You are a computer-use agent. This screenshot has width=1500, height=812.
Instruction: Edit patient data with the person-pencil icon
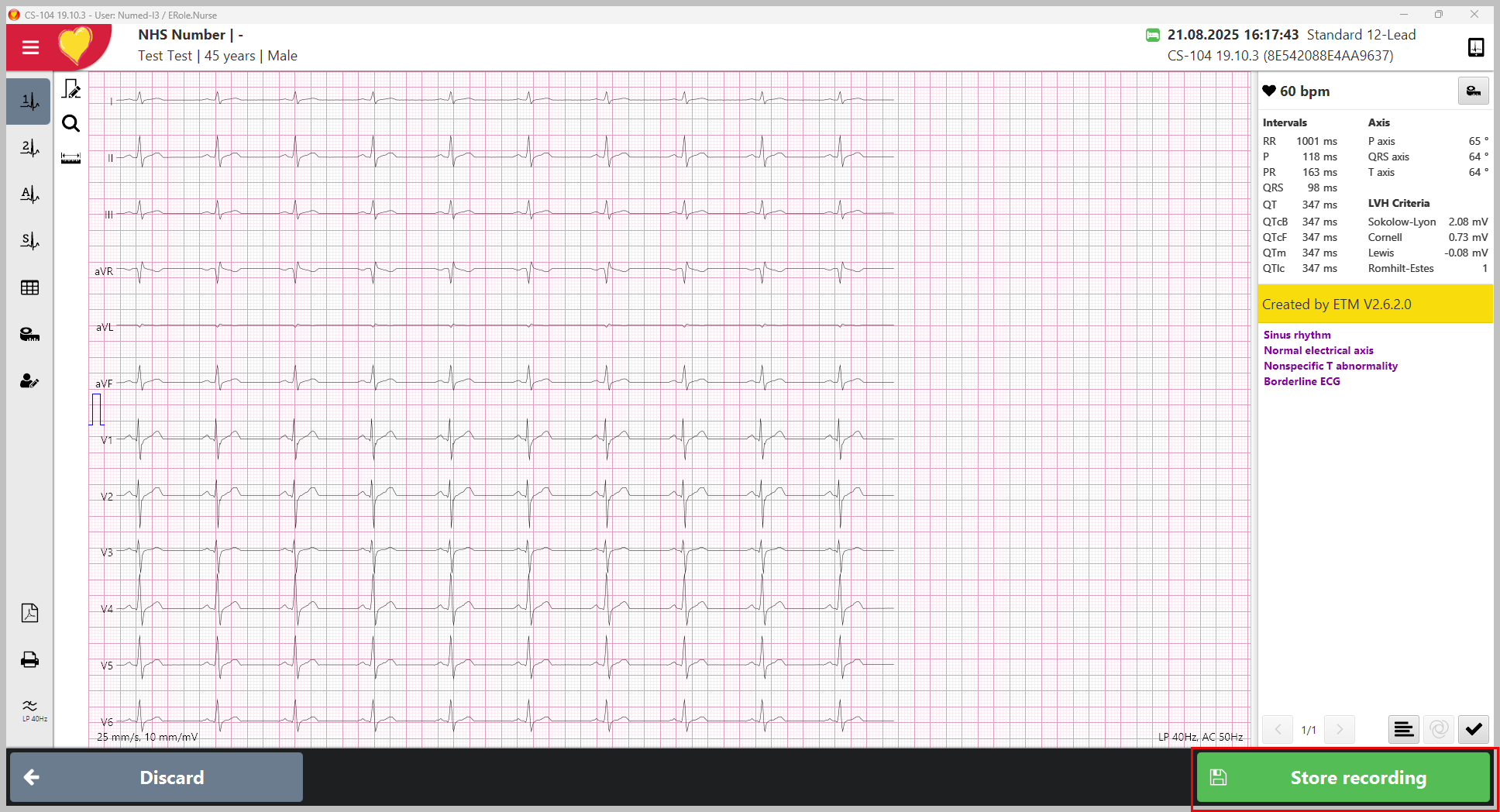point(29,381)
